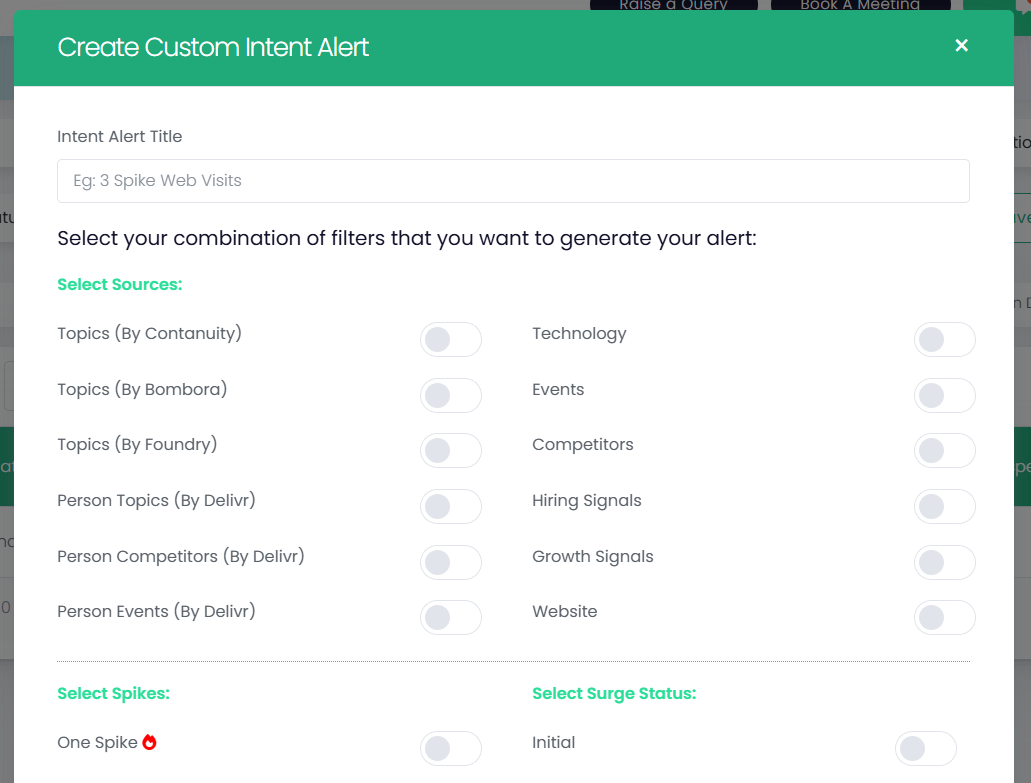
Task: Turn on Initial surge status toggle
Action: point(925,749)
